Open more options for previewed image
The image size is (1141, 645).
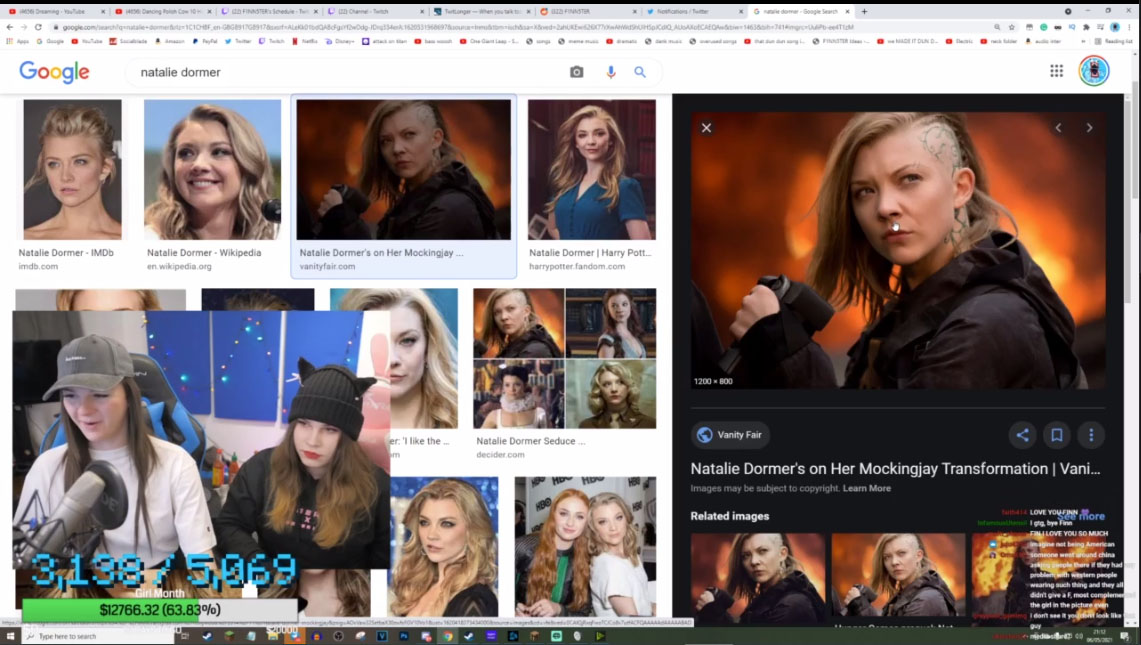pyautogui.click(x=1091, y=435)
